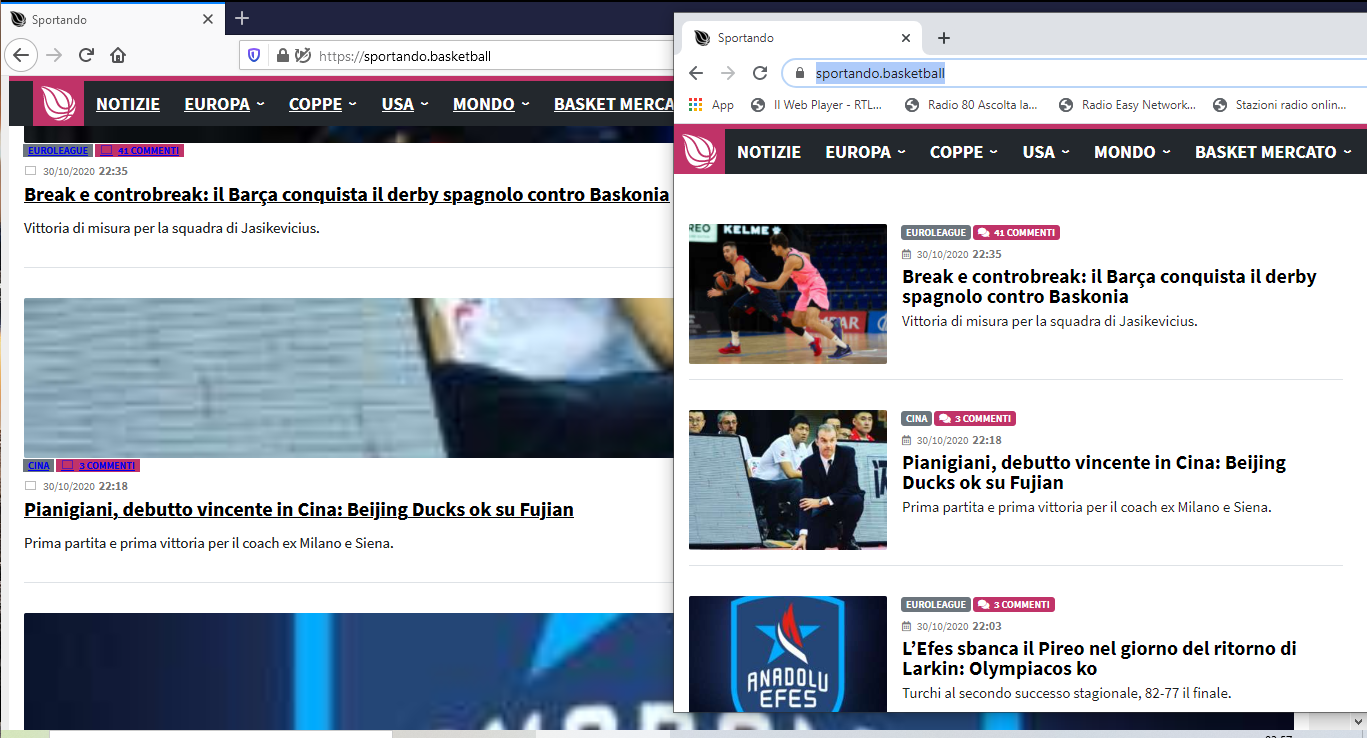
Task: Click EUROLEAGUE tag above Barça article in Firefox
Action: point(58,151)
